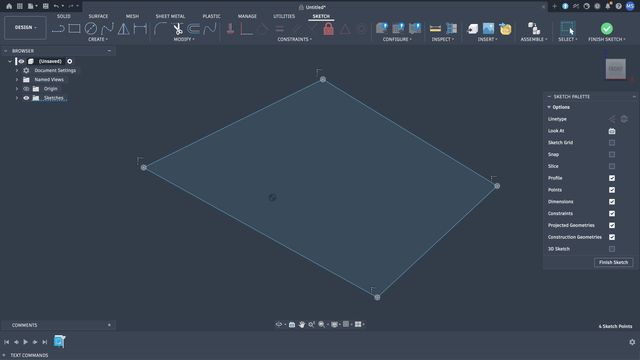The height and width of the screenshot is (360, 640).
Task: Select the Fillet tool
Action: coord(160,29)
